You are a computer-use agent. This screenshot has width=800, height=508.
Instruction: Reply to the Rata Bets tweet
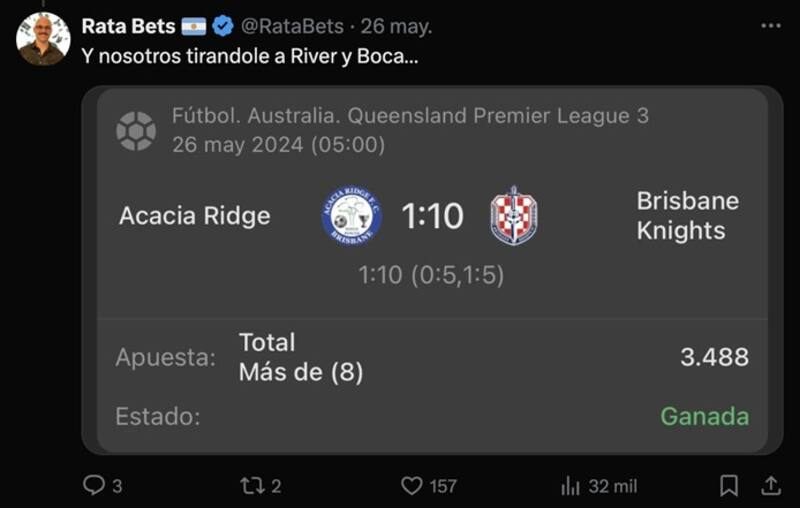[x=94, y=485]
